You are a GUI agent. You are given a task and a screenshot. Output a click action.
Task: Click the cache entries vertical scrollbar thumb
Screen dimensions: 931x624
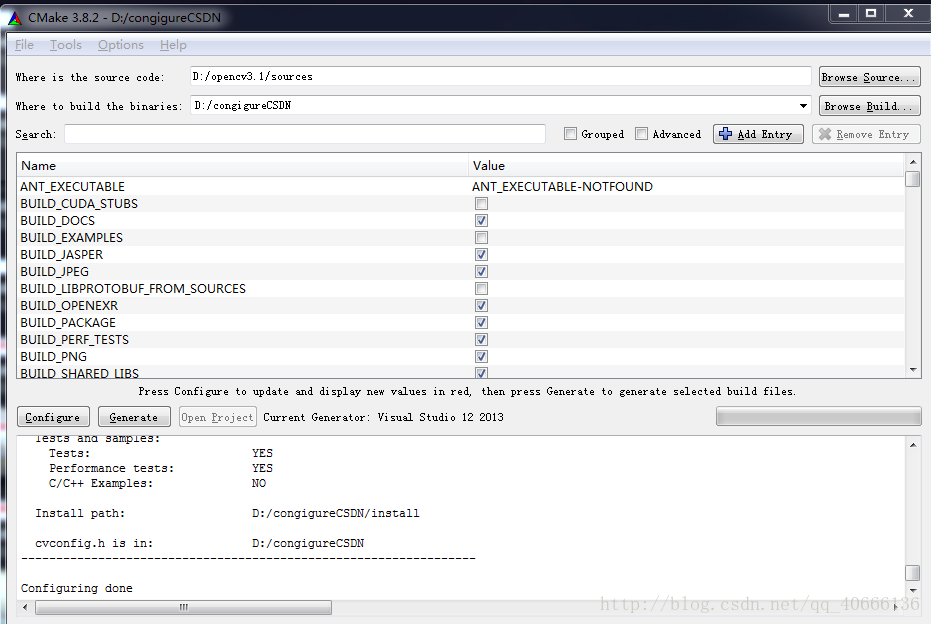[x=913, y=179]
